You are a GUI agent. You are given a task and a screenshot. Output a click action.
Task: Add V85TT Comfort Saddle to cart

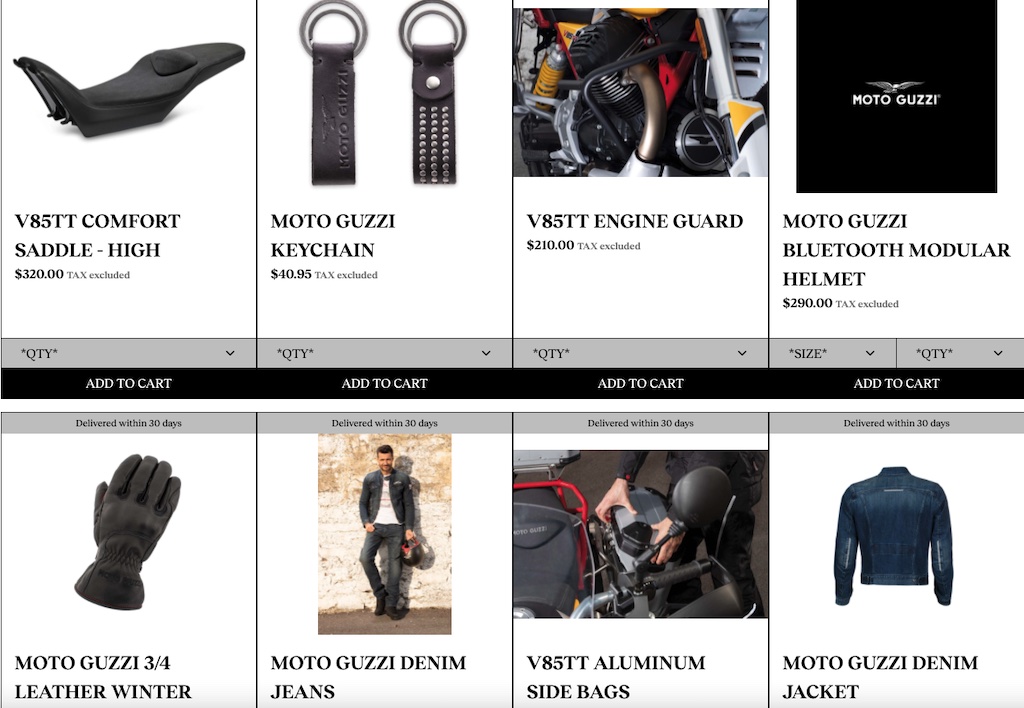click(x=129, y=383)
